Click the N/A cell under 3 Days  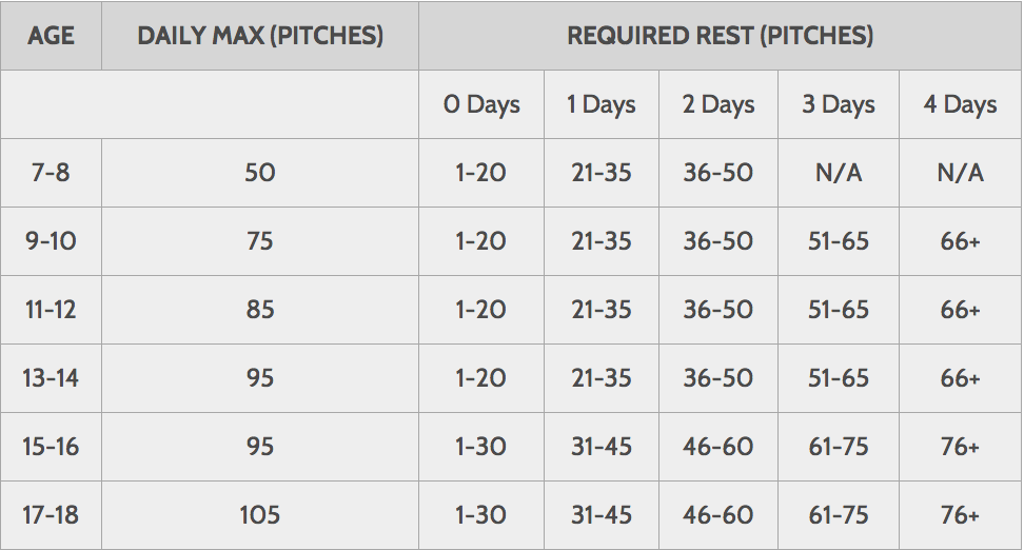point(838,173)
